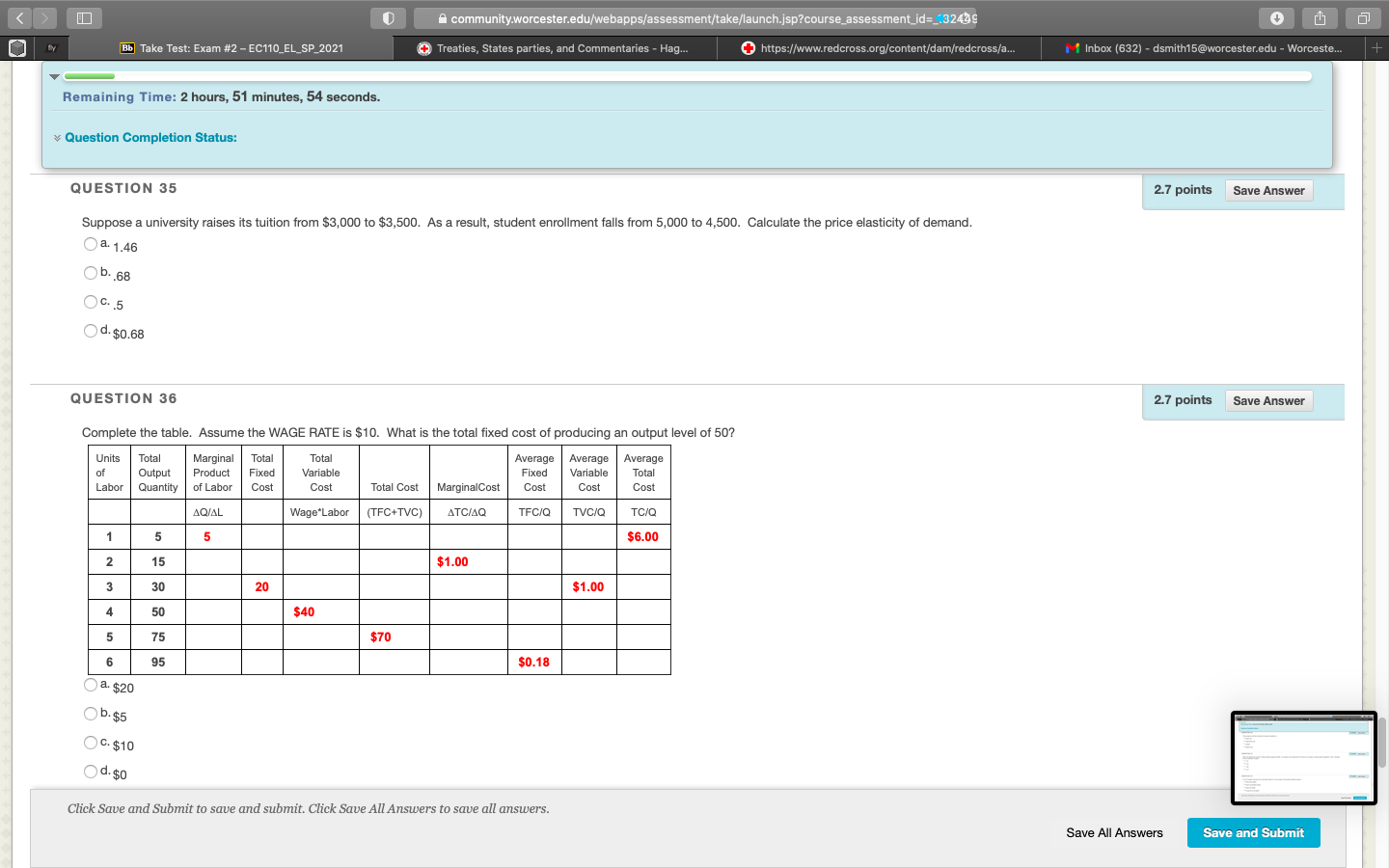Open a new tab with plus icon
1389x868 pixels.
(1376, 47)
